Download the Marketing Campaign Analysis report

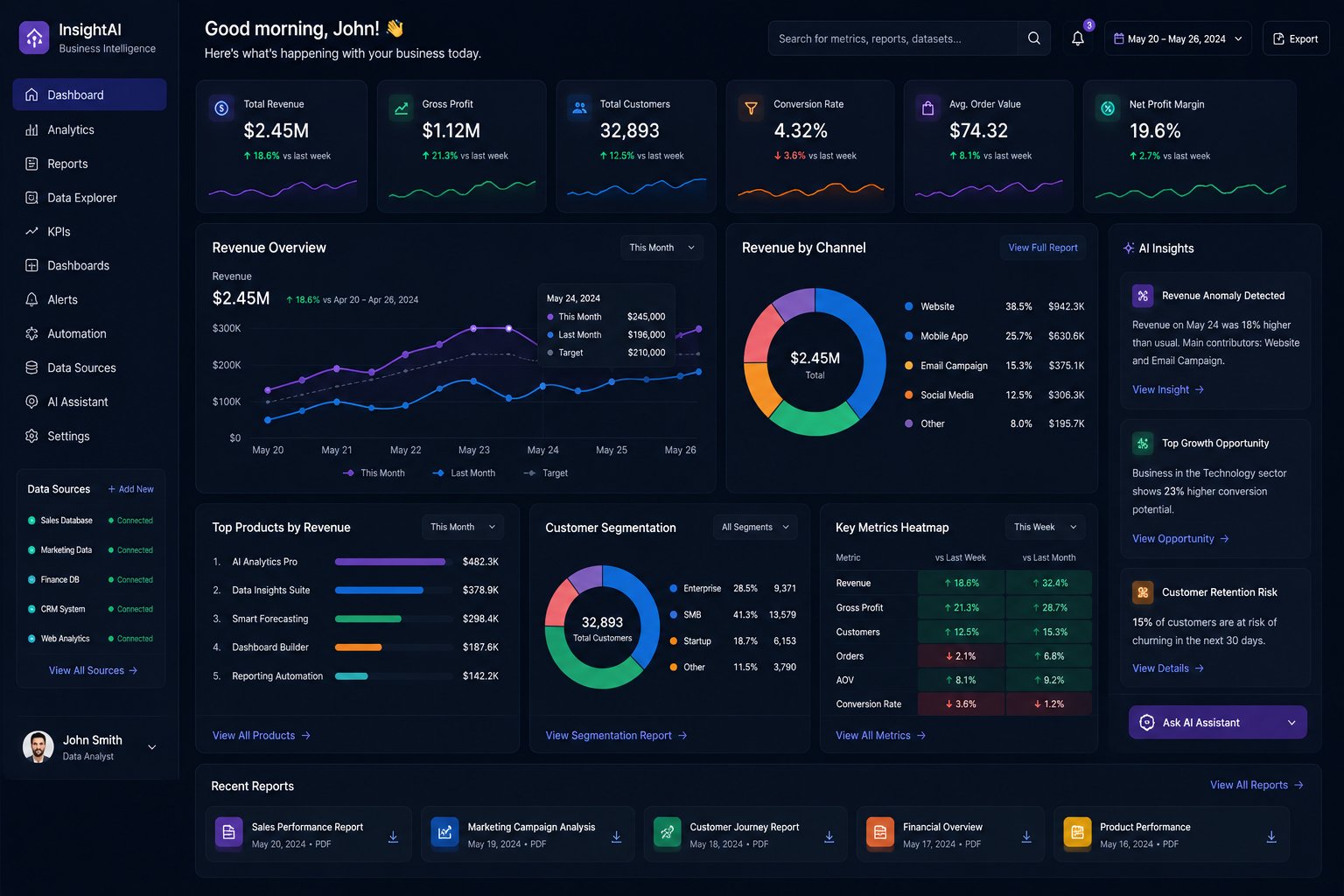[x=616, y=836]
